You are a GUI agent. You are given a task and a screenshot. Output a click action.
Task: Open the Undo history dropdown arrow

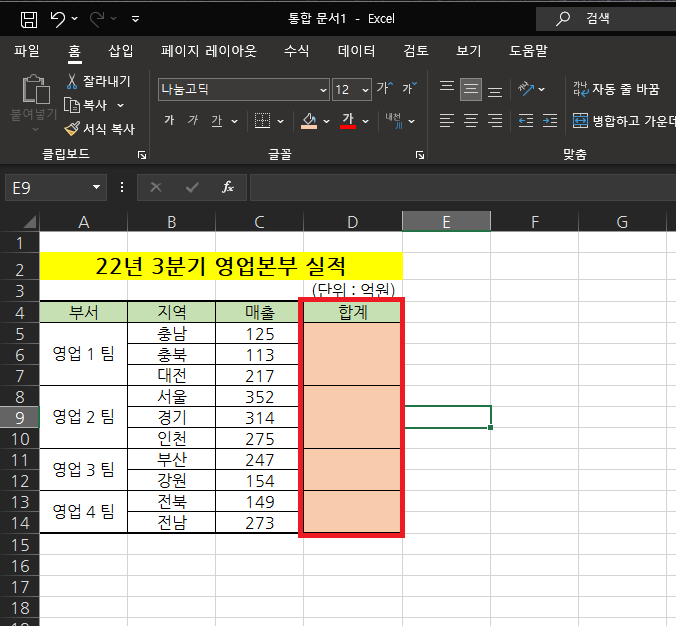75,19
